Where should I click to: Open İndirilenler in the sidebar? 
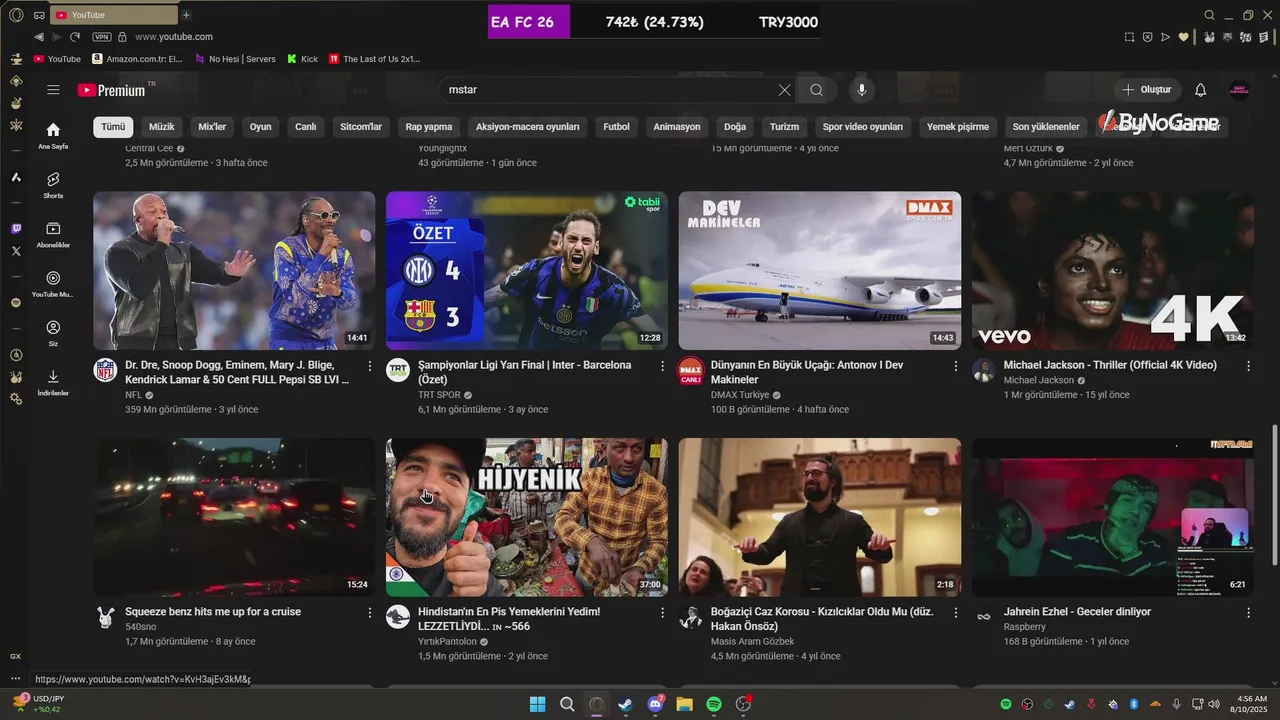[53, 382]
